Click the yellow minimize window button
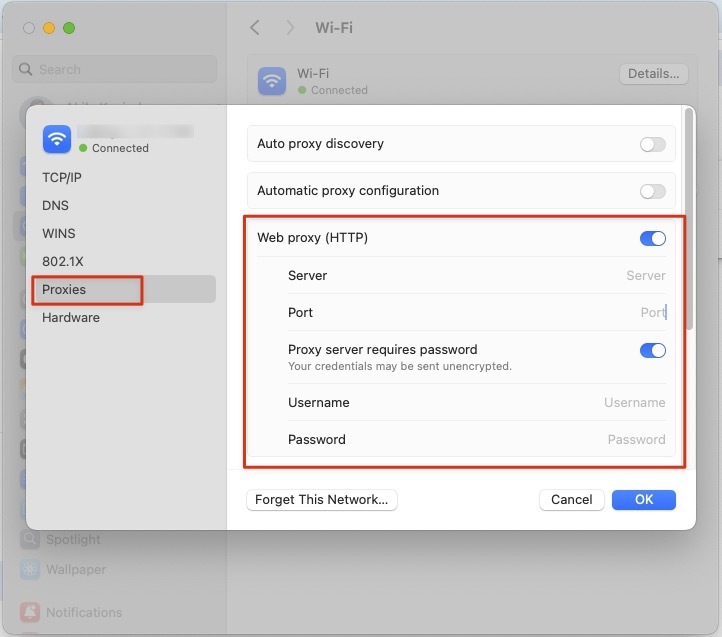 coord(49,28)
